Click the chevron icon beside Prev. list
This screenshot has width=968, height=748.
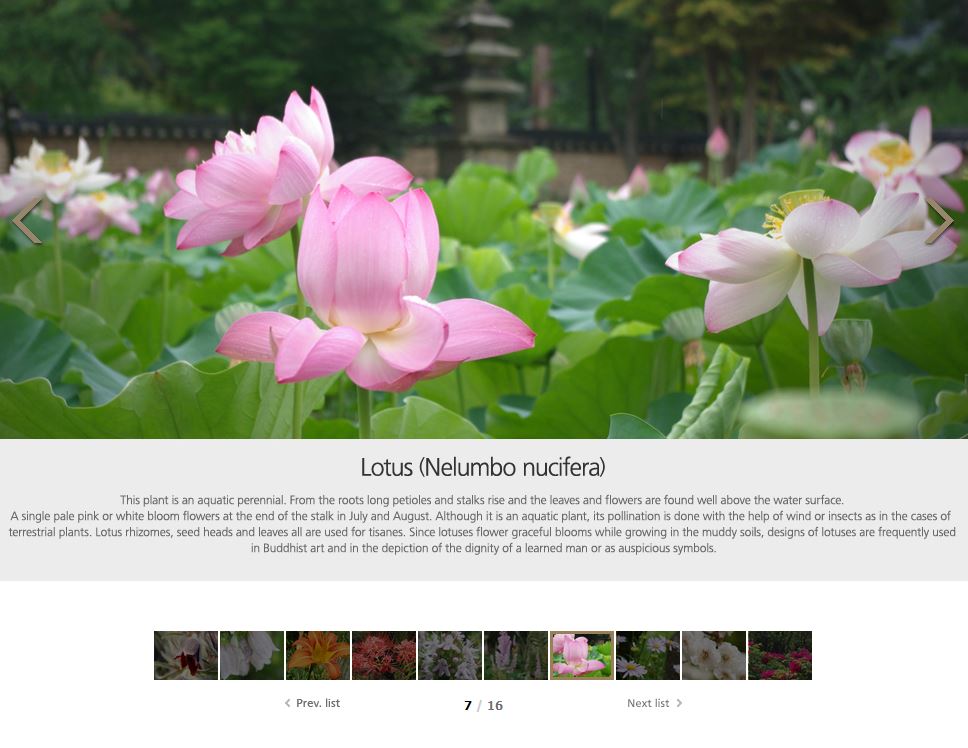(x=287, y=703)
